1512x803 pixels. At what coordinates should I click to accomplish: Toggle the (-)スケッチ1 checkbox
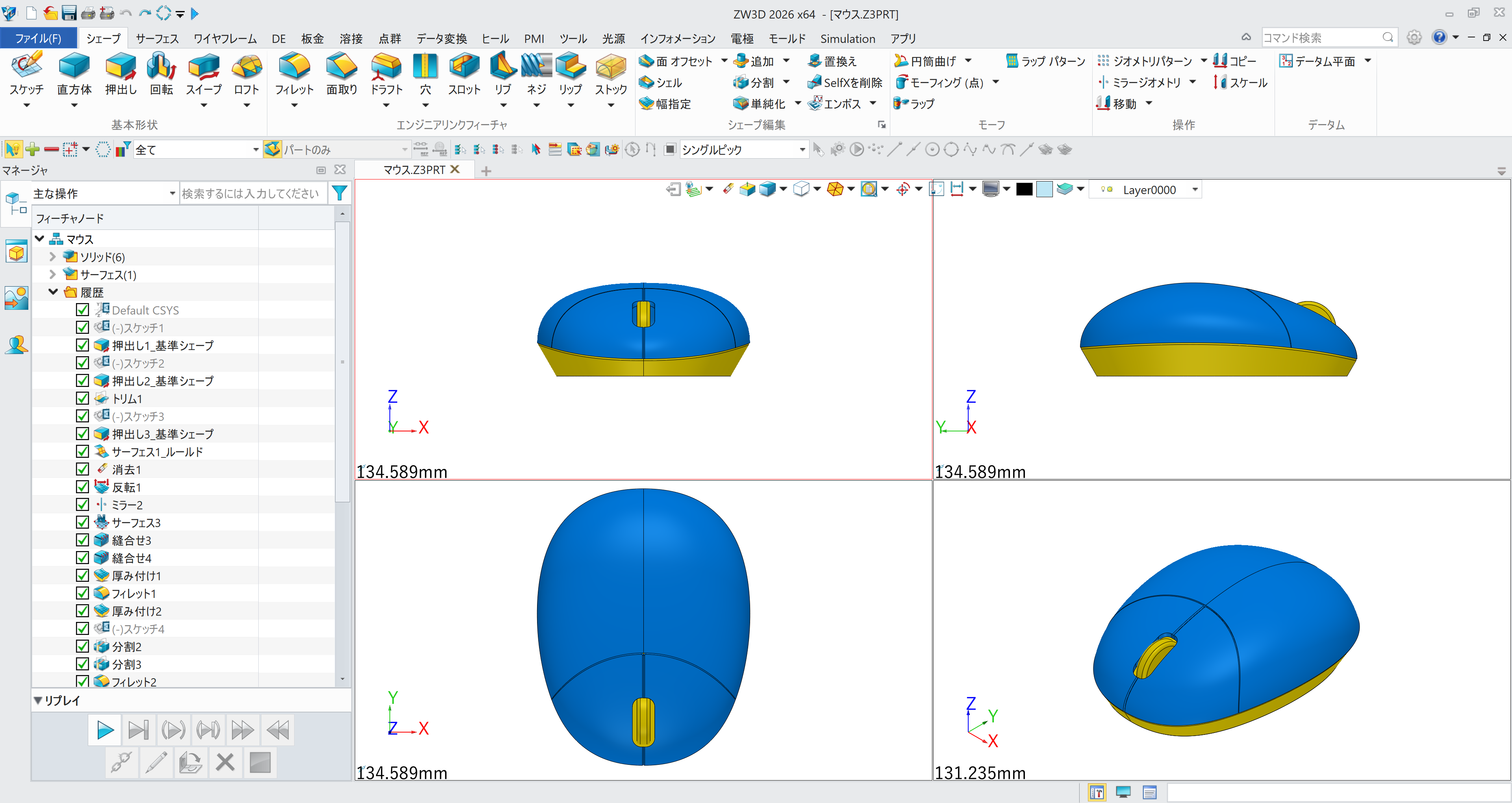(x=83, y=327)
